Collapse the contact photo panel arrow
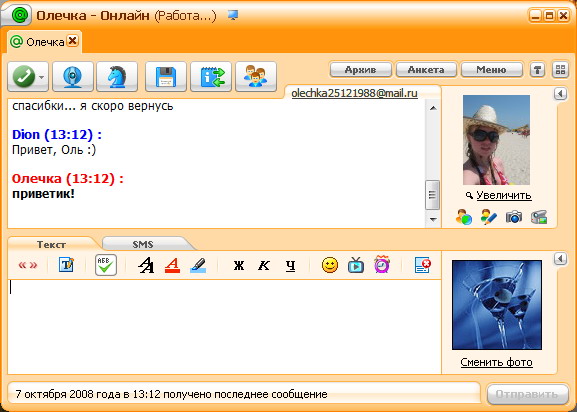The height and width of the screenshot is (412, 577). (x=560, y=94)
